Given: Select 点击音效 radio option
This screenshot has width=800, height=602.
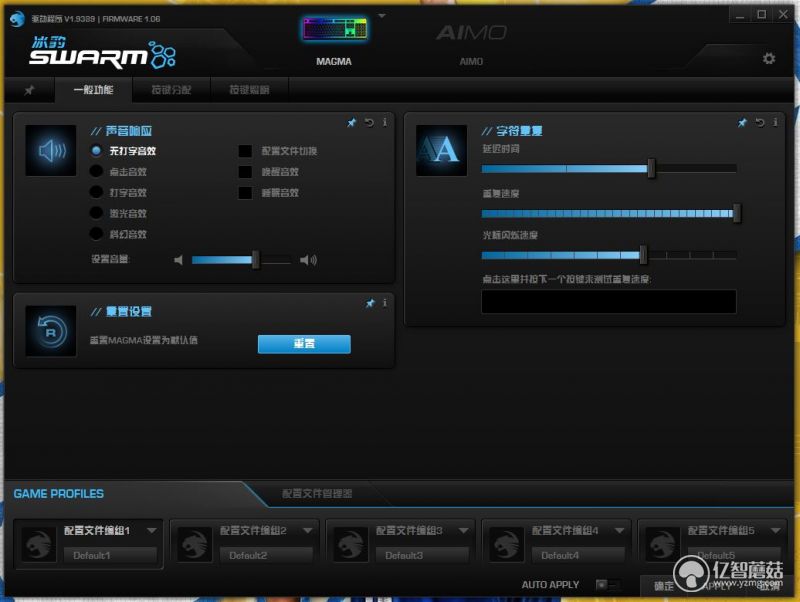Looking at the screenshot, I should click(96, 171).
